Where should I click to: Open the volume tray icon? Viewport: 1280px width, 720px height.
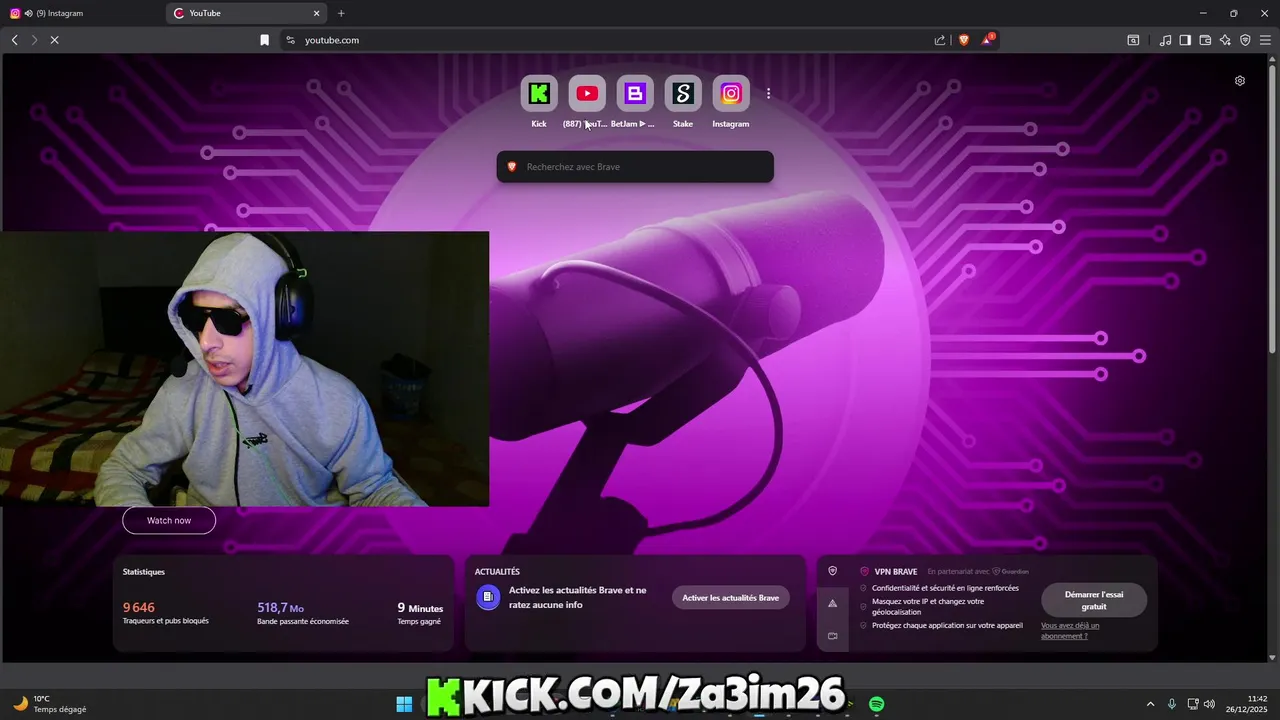(x=1210, y=704)
